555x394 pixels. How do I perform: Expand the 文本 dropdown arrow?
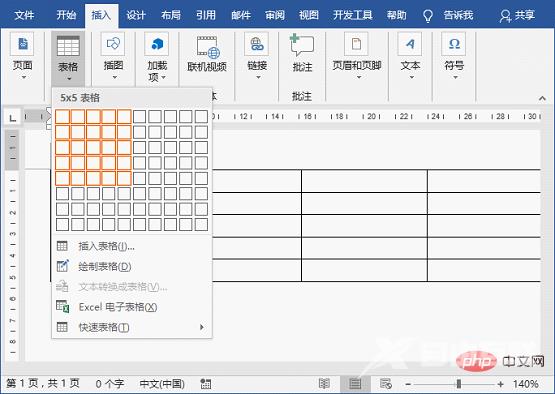[412, 77]
